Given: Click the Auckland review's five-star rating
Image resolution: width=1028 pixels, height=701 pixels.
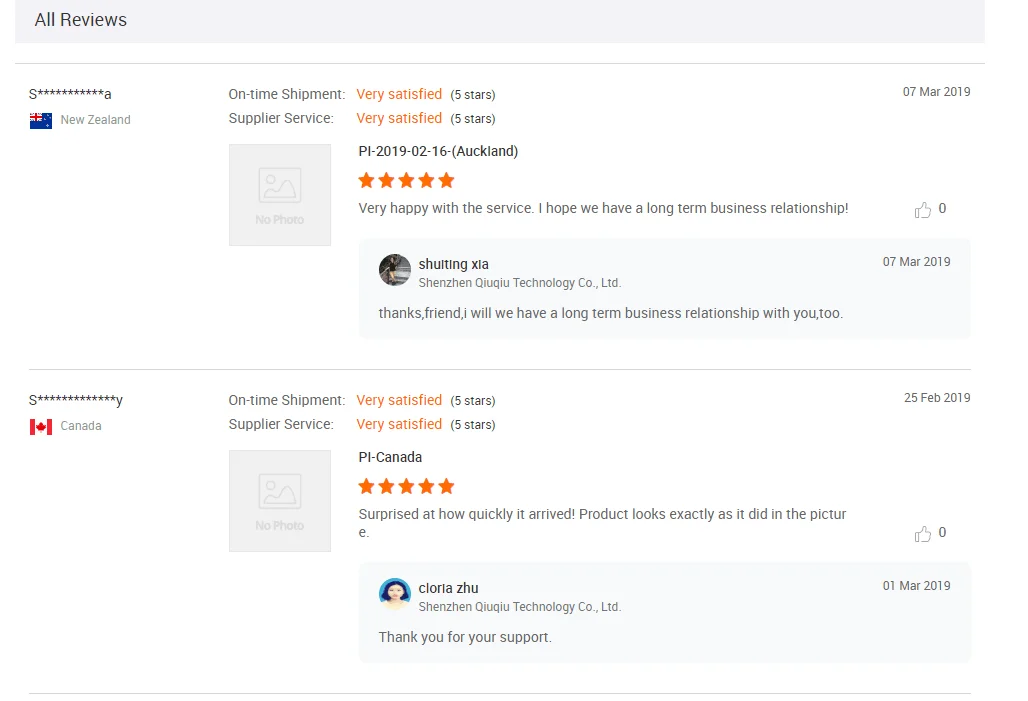Looking at the screenshot, I should pyautogui.click(x=406, y=181).
